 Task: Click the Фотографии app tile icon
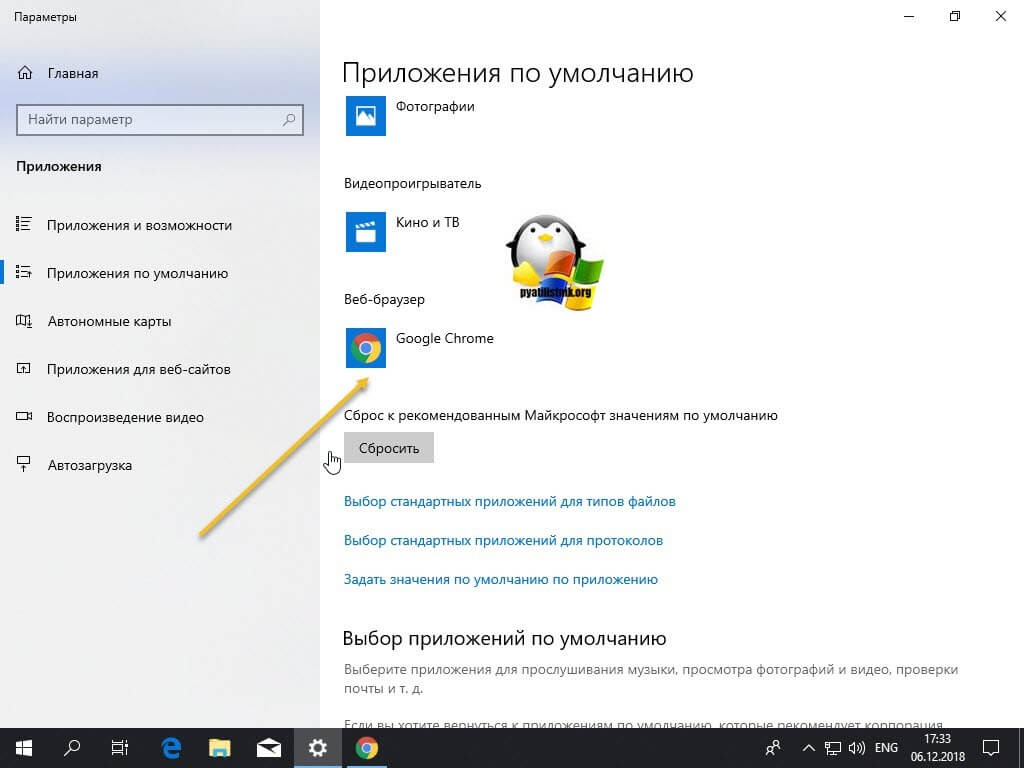366,116
